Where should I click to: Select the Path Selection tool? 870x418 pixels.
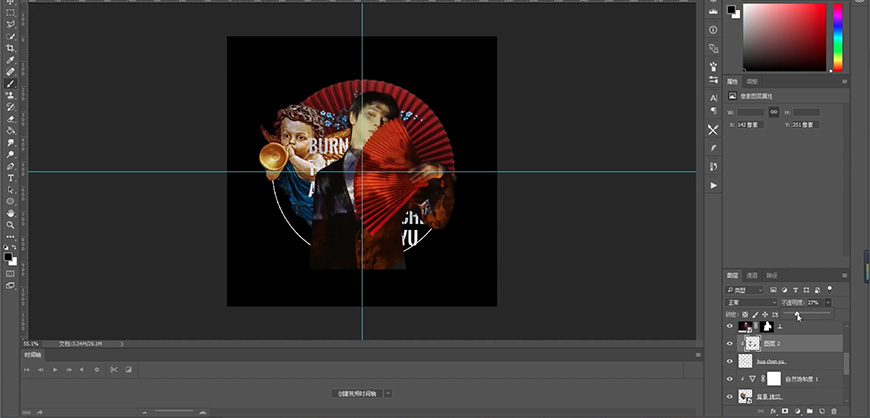[x=11, y=190]
